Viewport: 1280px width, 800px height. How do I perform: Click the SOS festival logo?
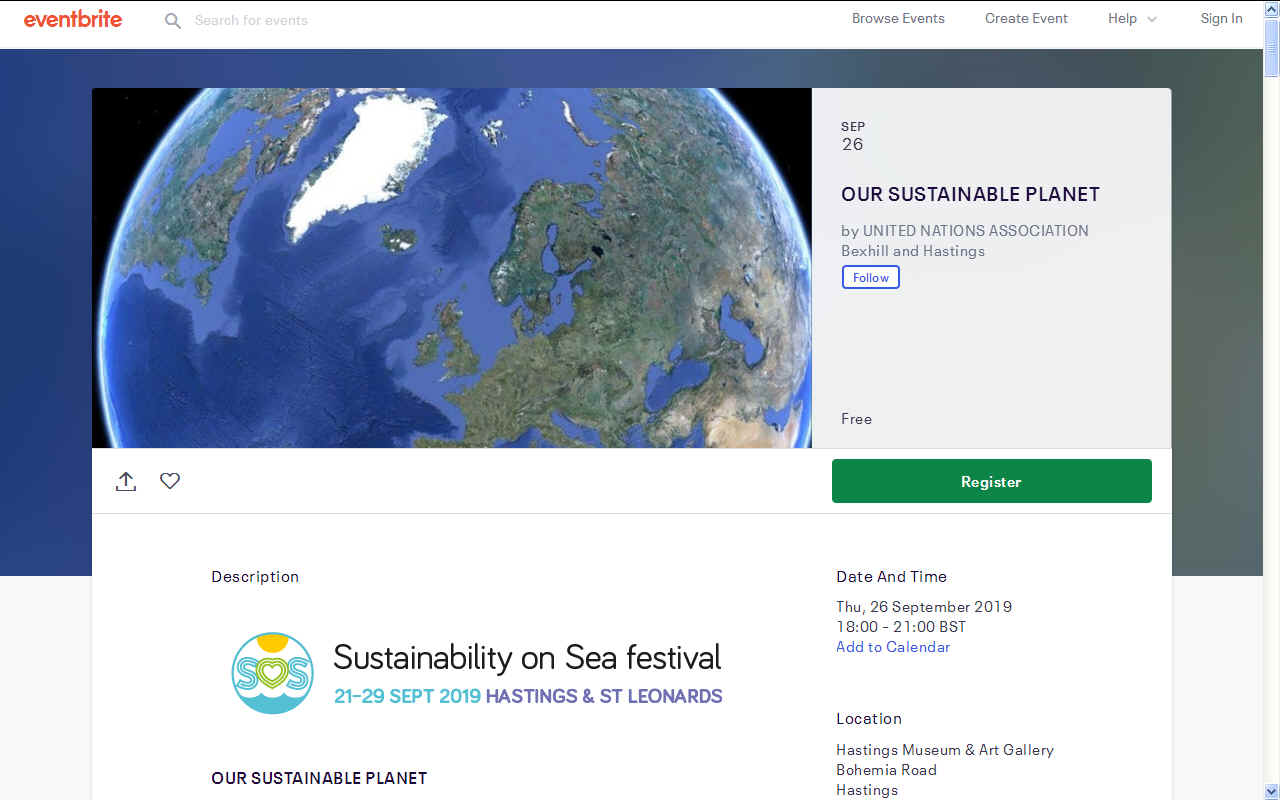[273, 672]
